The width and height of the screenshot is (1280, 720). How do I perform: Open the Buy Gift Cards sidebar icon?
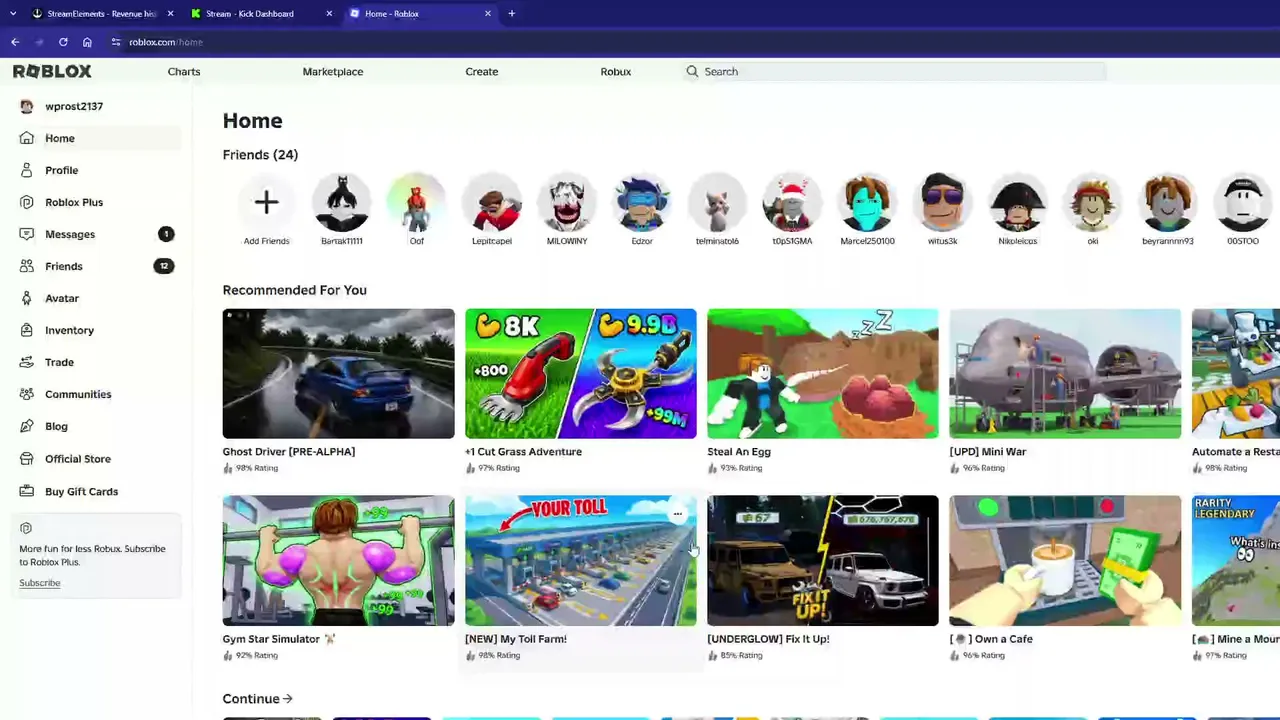tap(26, 491)
